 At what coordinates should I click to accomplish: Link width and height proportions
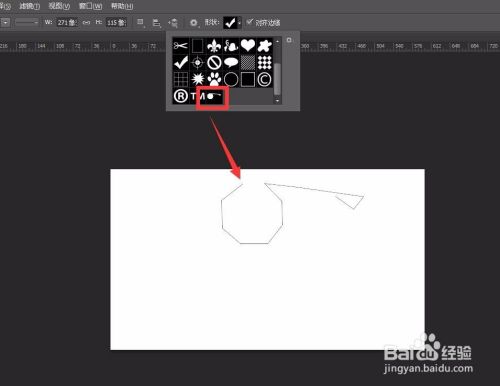tap(86, 22)
